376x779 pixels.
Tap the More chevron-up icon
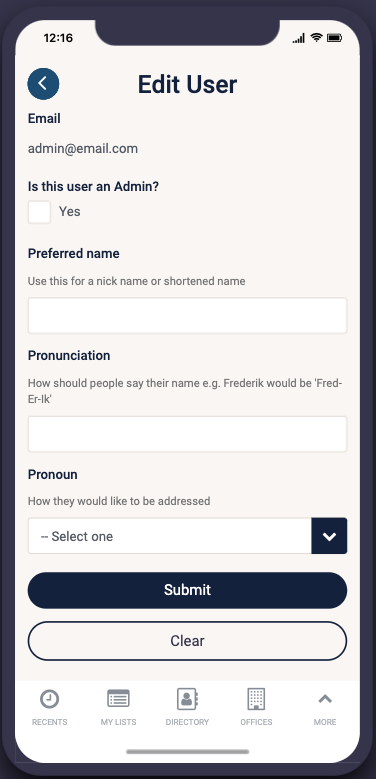tap(325, 699)
